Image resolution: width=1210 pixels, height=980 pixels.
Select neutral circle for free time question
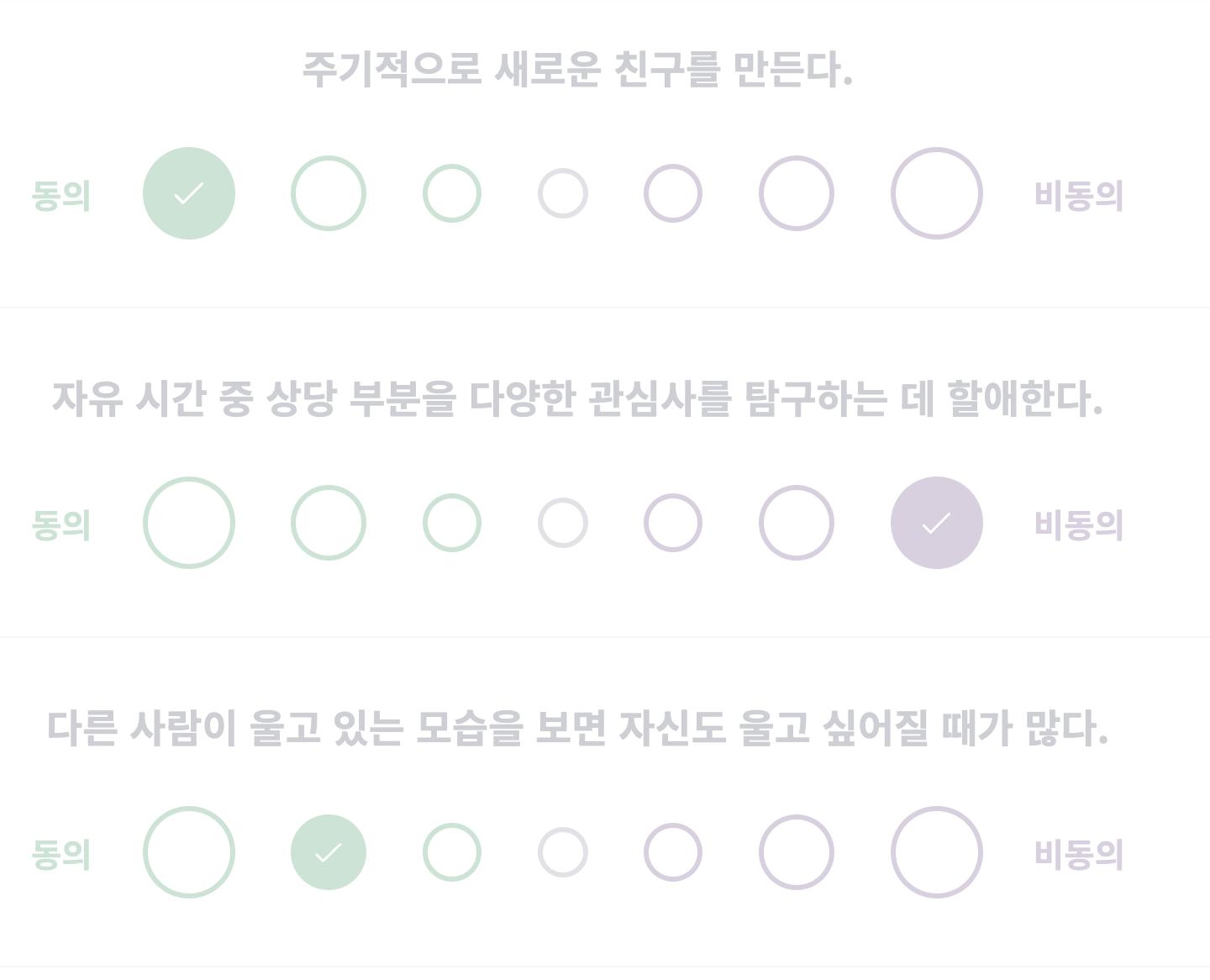(563, 523)
